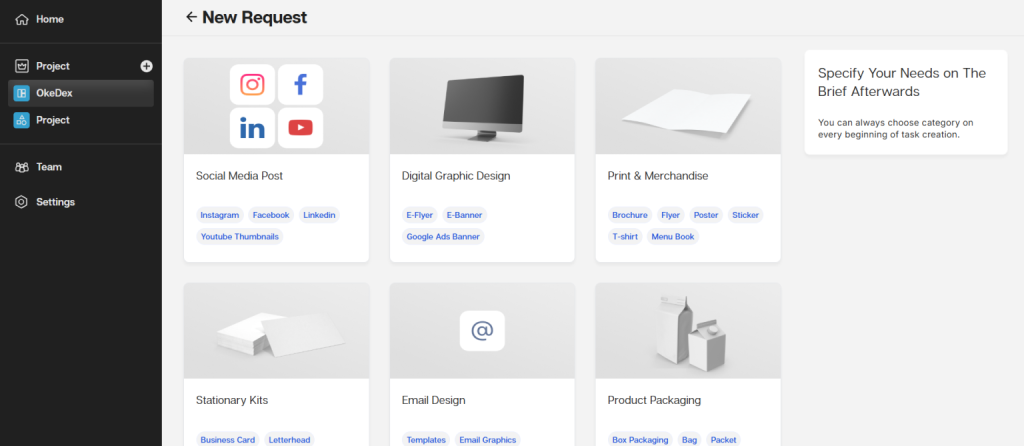This screenshot has width=1024, height=446.
Task: Choose the Google Ads Banner tag
Action: [x=443, y=237]
